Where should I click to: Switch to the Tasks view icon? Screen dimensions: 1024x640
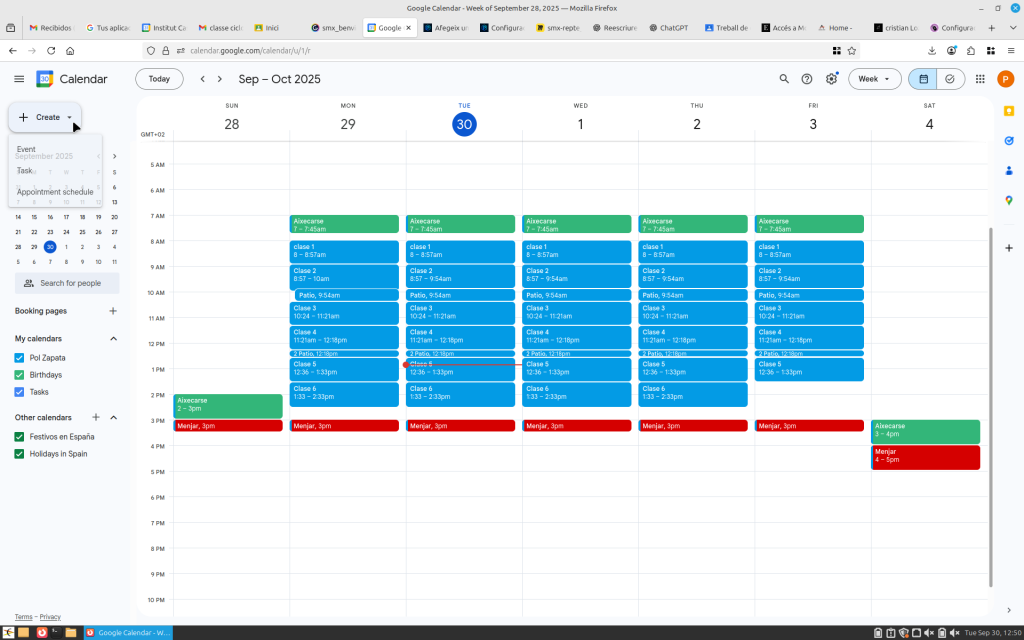pyautogui.click(x=949, y=79)
